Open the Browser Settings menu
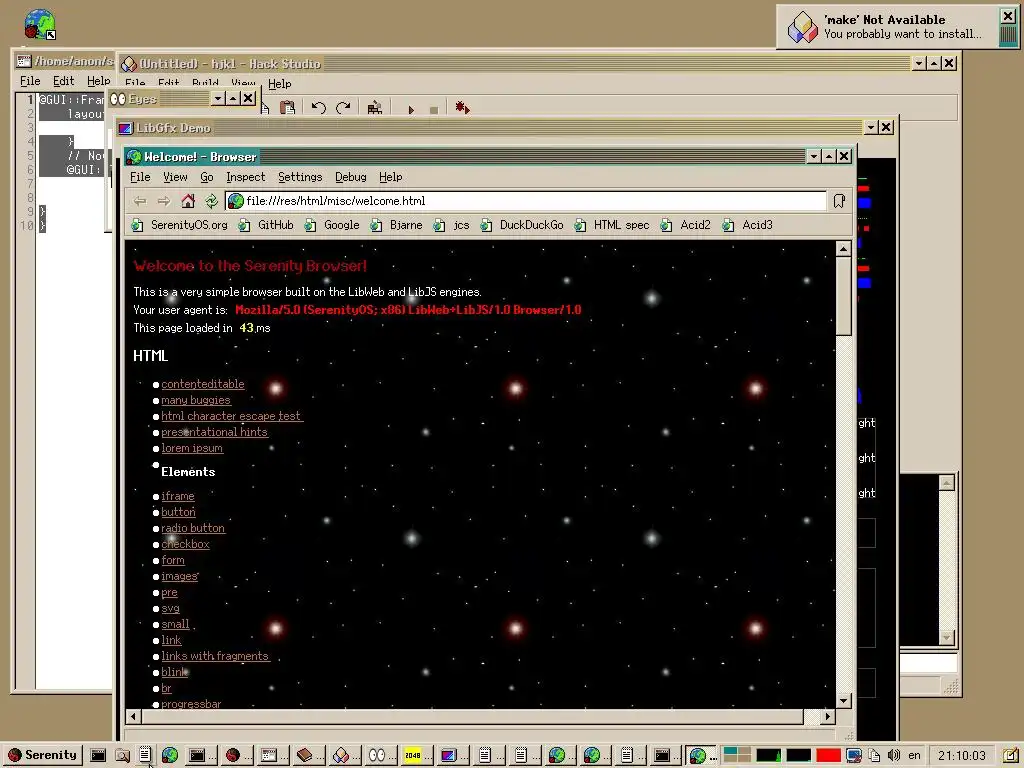This screenshot has width=1024, height=768. [x=300, y=177]
